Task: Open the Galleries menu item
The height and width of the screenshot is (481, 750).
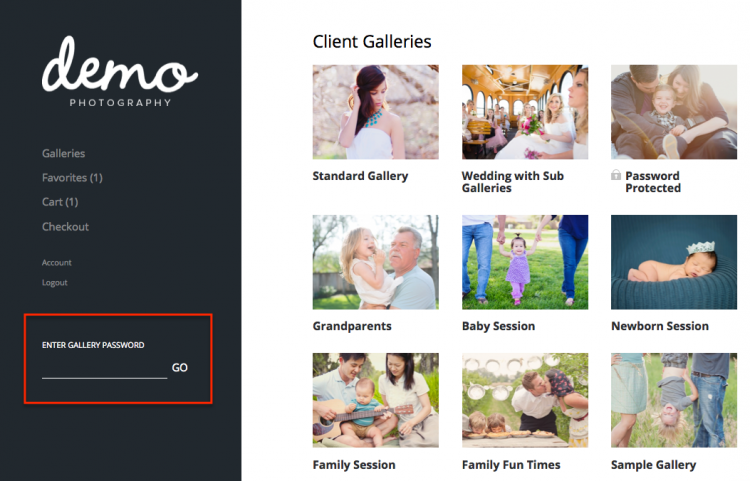Action: pos(64,153)
